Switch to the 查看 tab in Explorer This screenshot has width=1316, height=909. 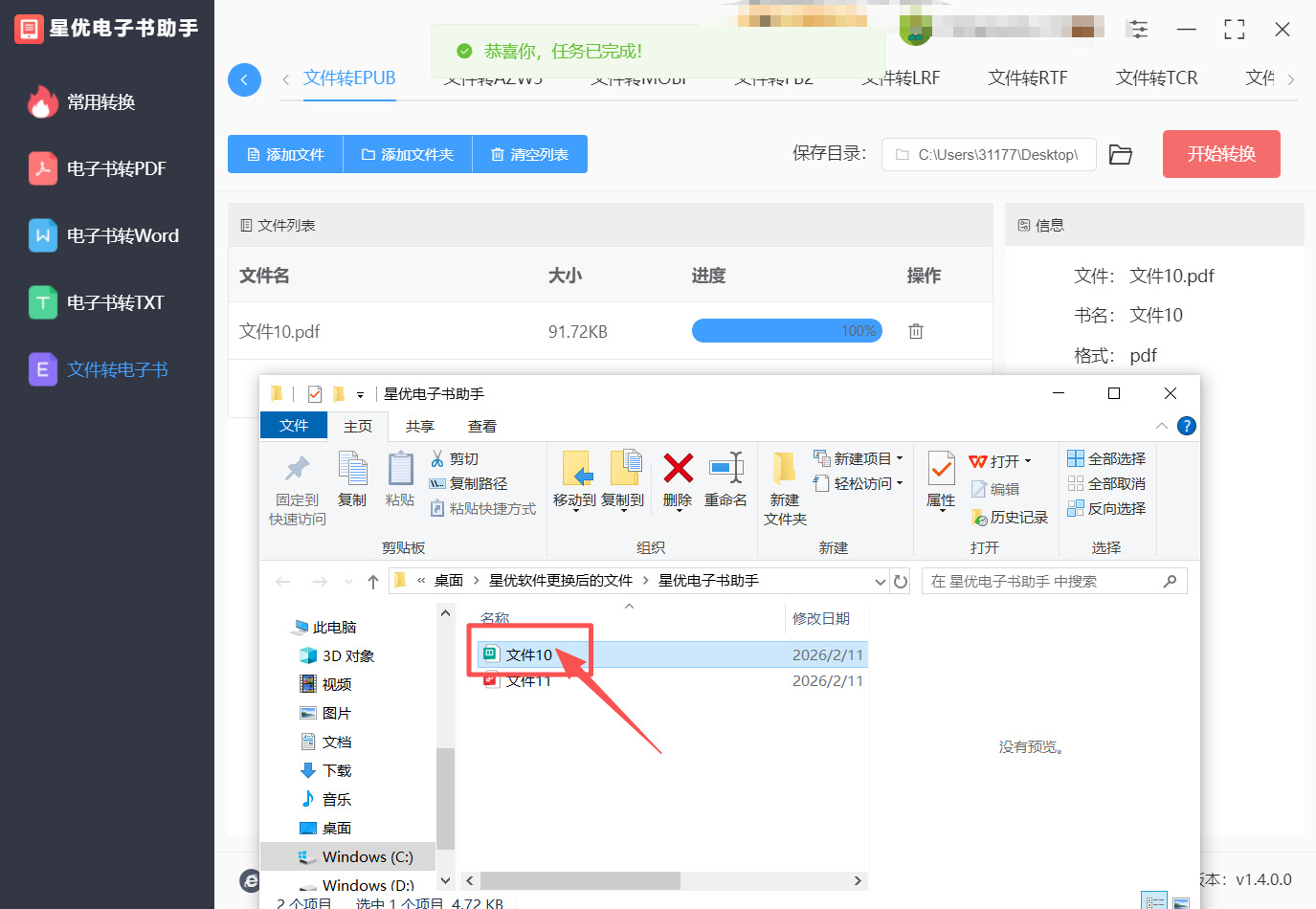[x=482, y=426]
